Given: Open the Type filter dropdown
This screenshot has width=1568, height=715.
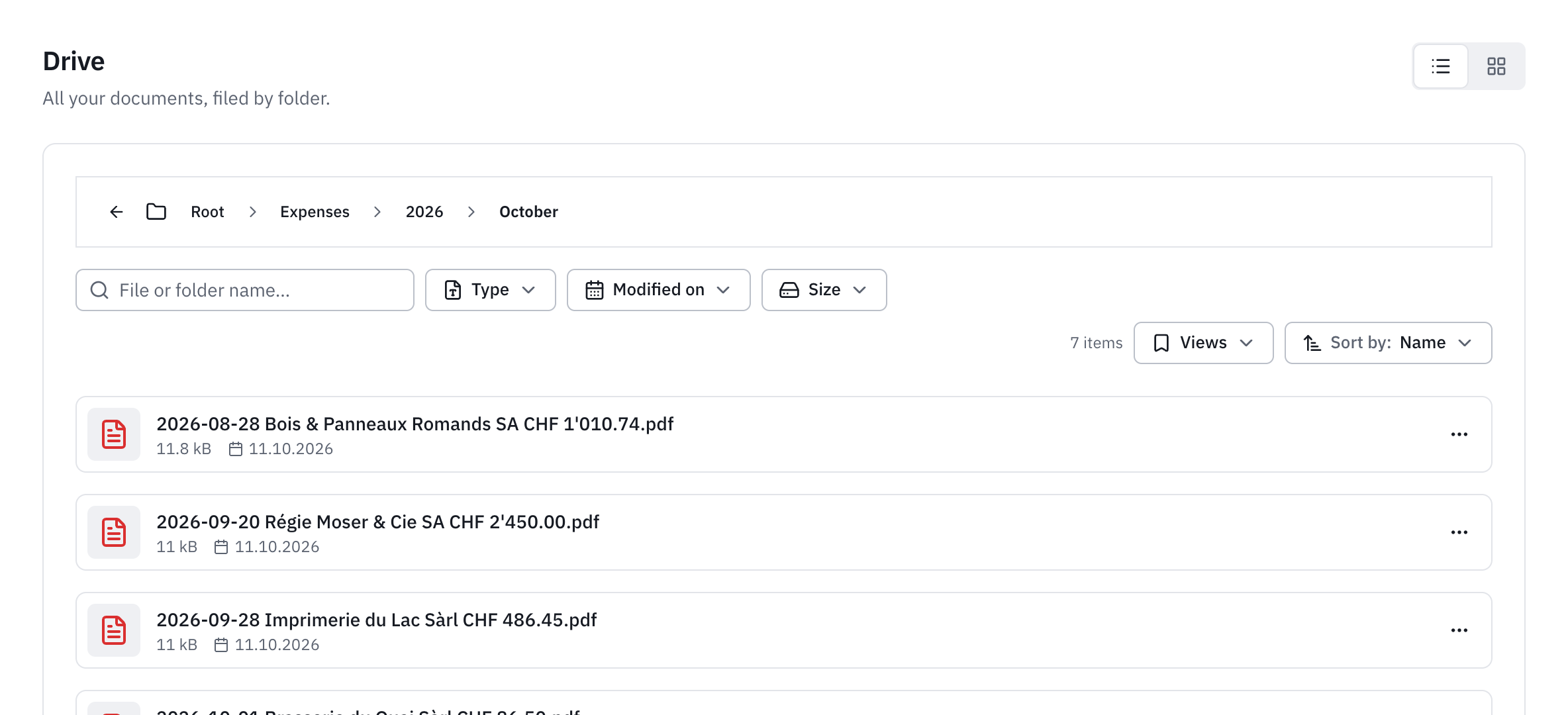Looking at the screenshot, I should click(x=491, y=290).
